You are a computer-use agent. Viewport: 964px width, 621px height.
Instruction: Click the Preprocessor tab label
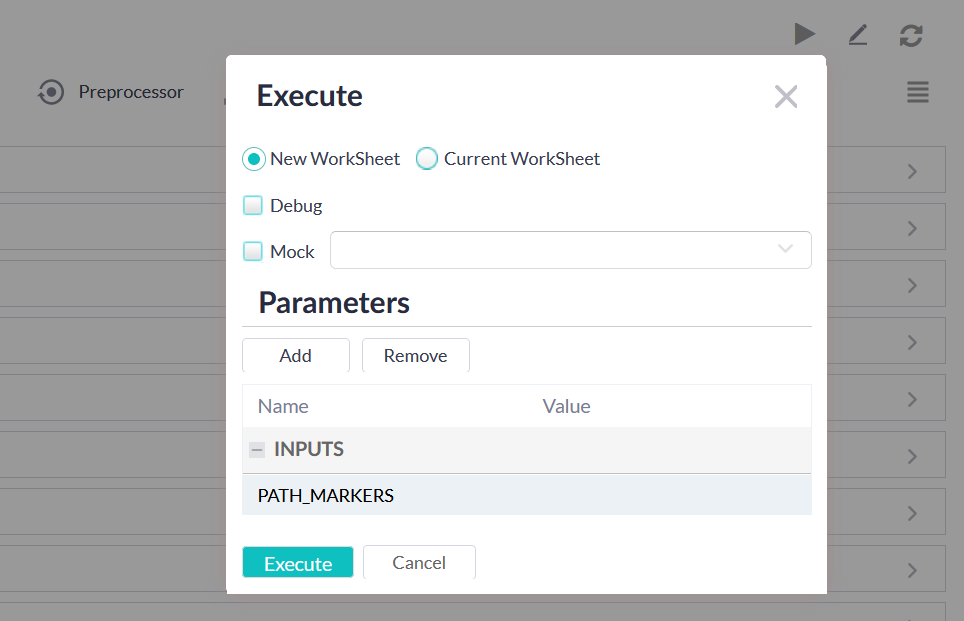point(131,92)
